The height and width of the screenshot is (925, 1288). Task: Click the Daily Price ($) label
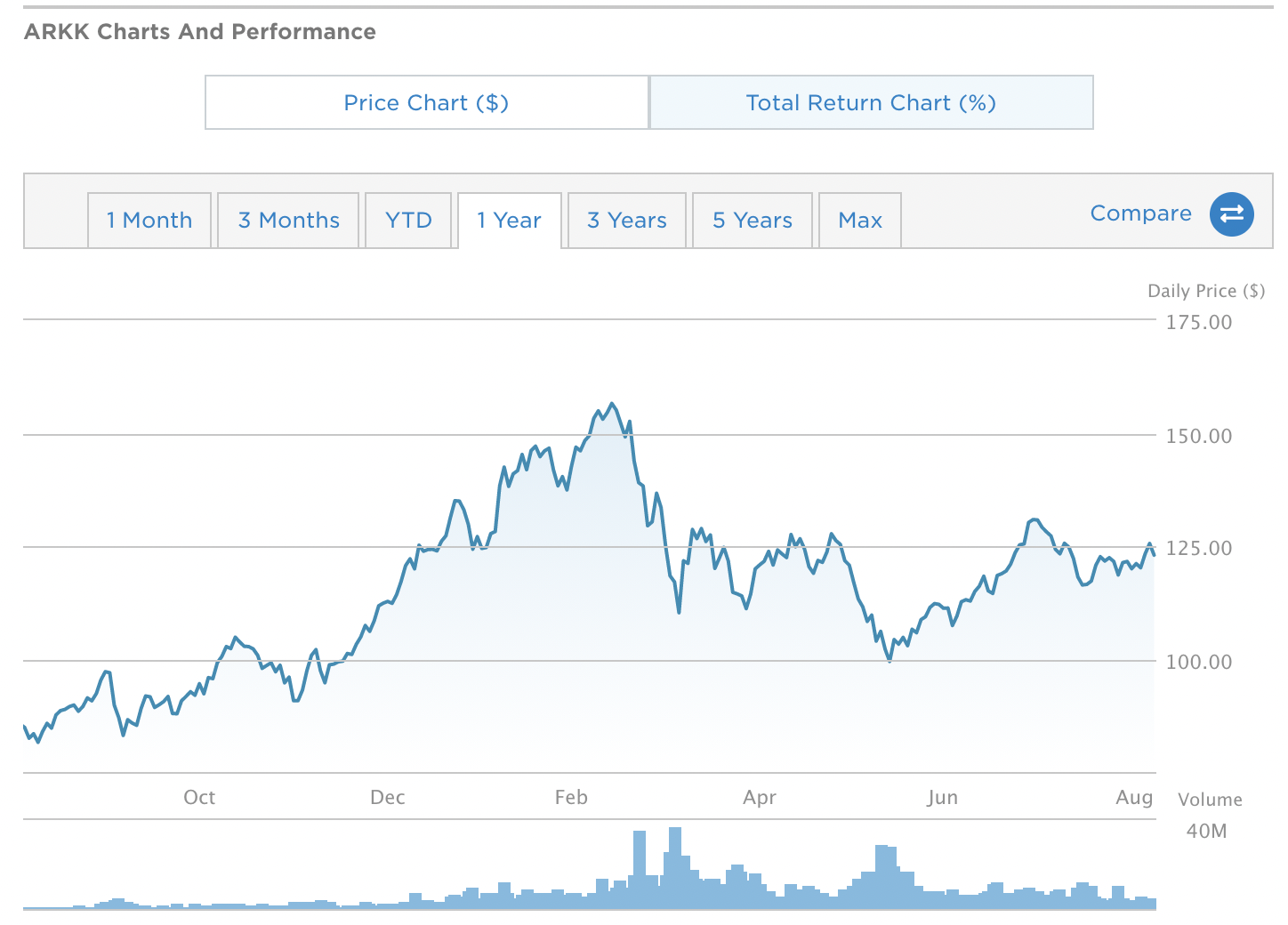click(1206, 291)
